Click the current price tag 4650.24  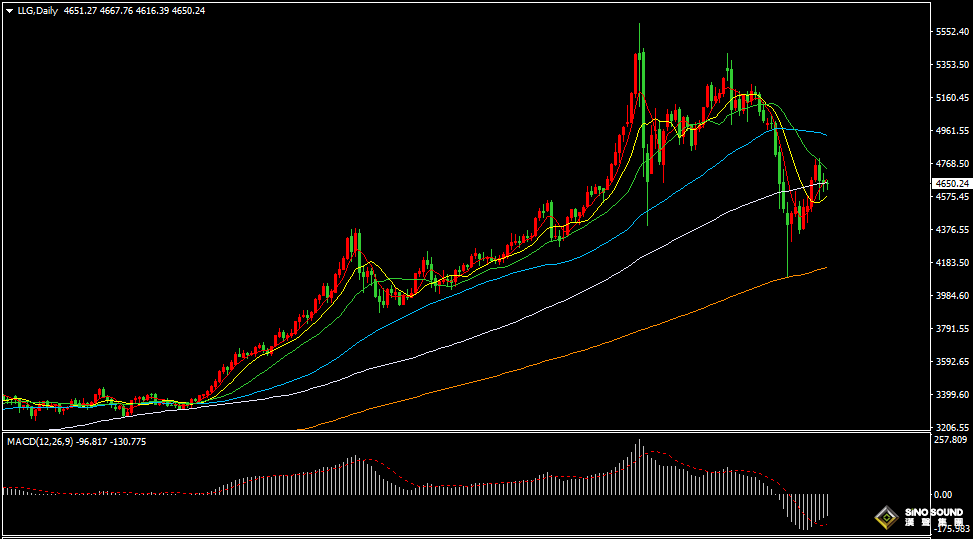pos(951,183)
